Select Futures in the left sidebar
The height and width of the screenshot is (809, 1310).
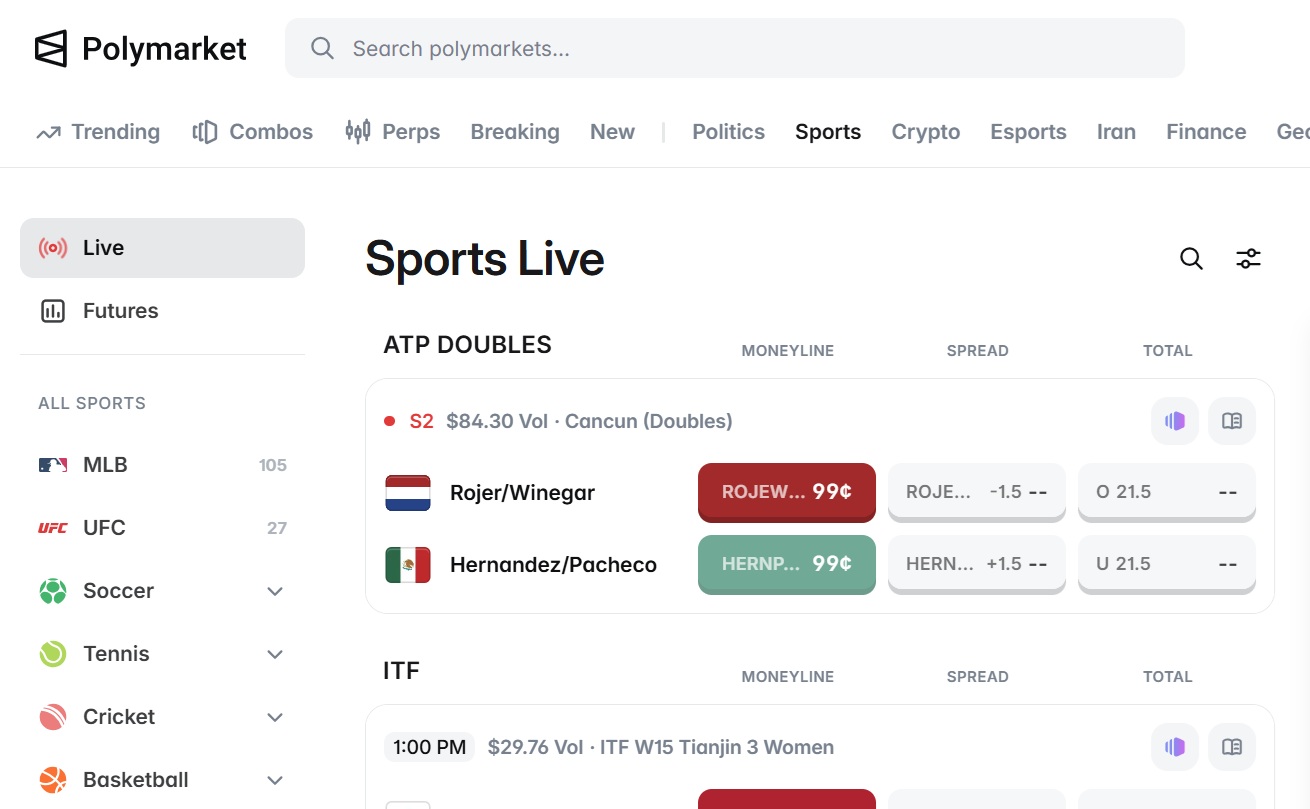[x=162, y=311]
